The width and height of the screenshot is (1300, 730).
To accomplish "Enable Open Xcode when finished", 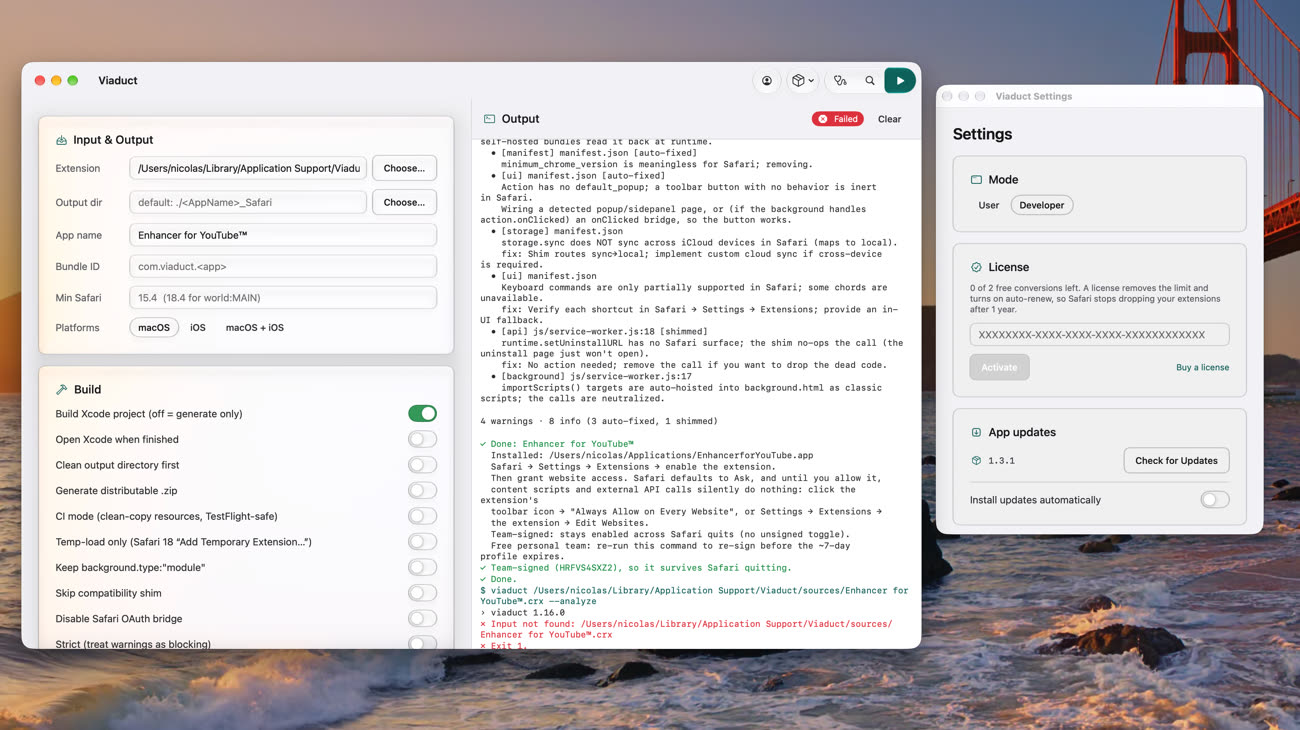I will 422,439.
